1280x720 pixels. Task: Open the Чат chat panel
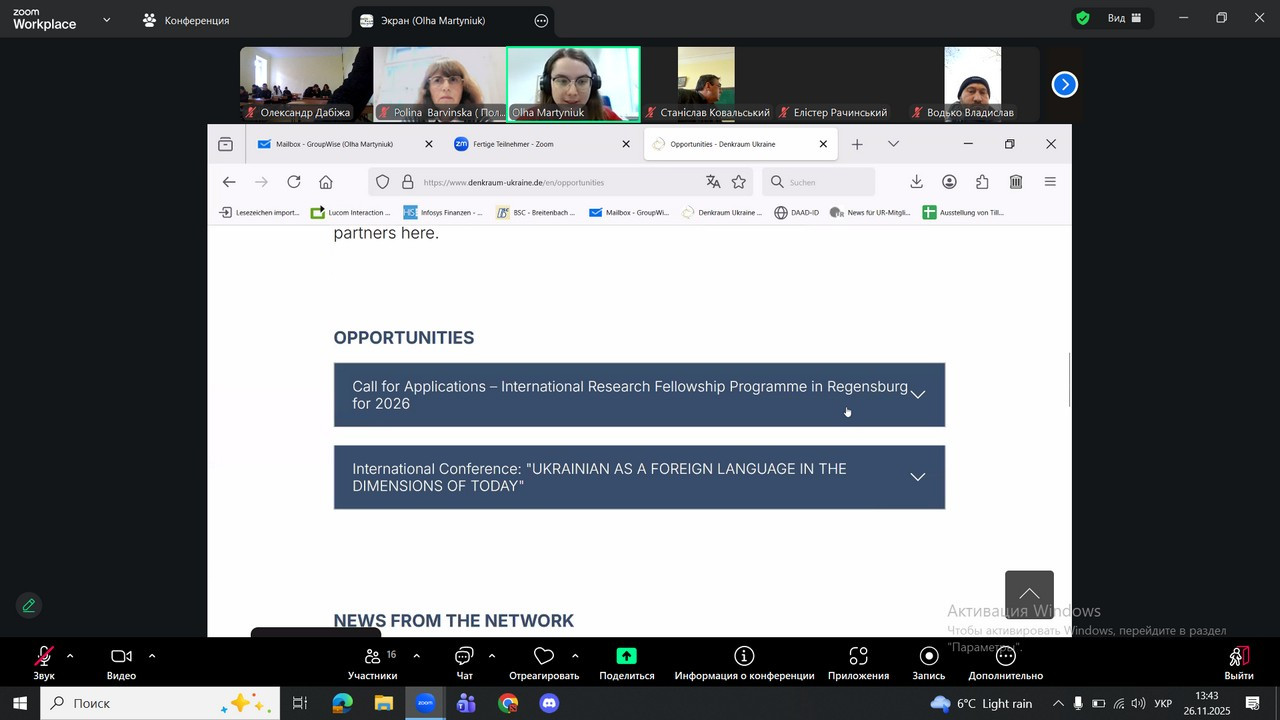(x=464, y=662)
